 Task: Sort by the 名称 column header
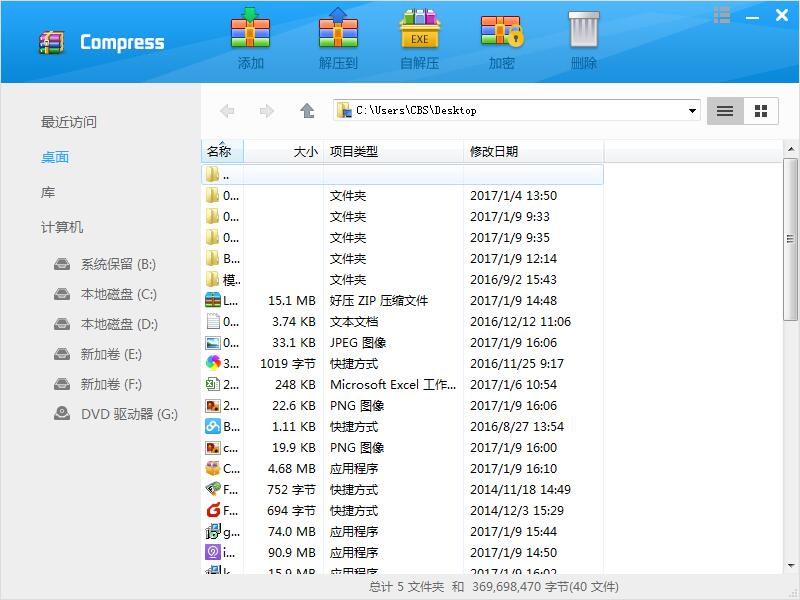[222, 152]
